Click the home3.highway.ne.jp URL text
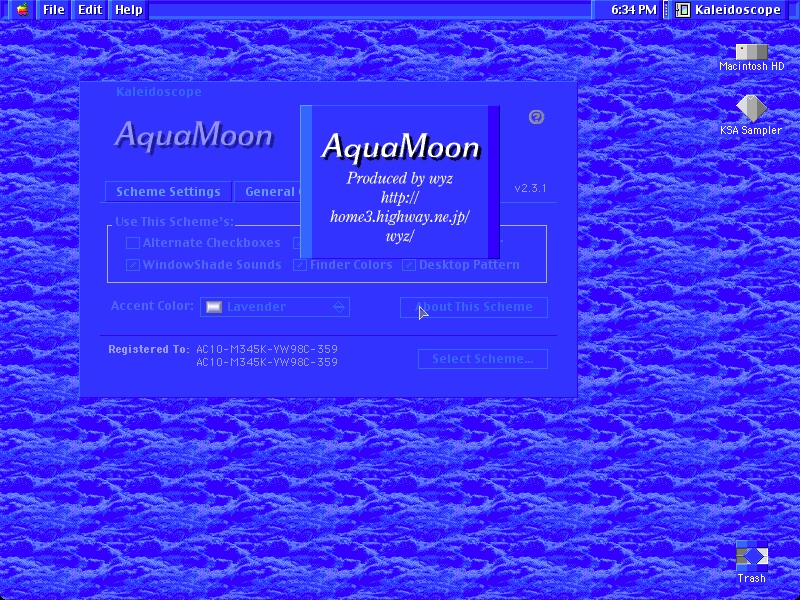The image size is (800, 600). (x=399, y=217)
